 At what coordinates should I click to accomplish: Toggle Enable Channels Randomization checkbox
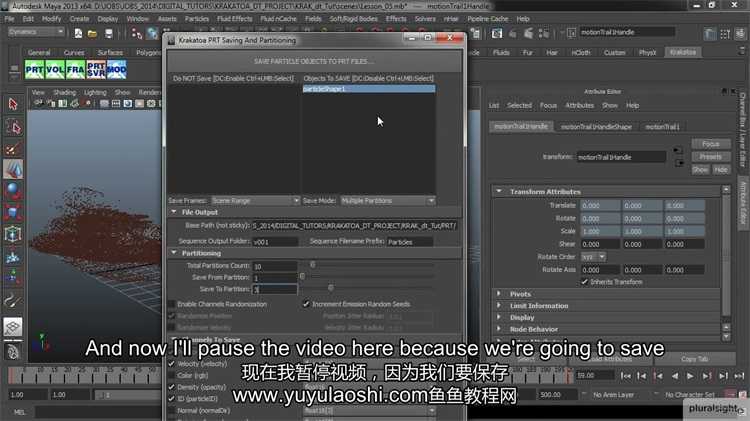(x=171, y=304)
